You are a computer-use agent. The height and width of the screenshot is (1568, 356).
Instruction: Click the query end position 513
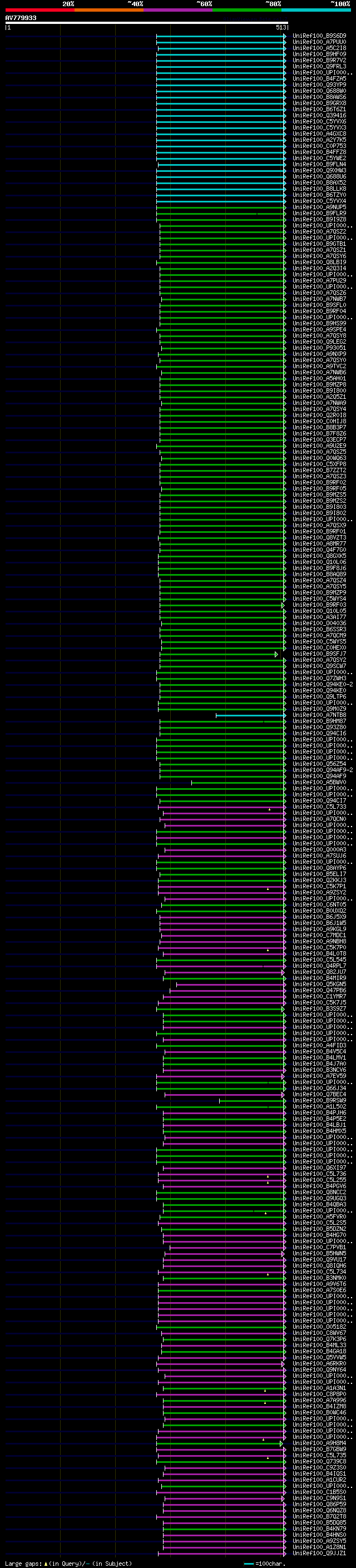[280, 27]
